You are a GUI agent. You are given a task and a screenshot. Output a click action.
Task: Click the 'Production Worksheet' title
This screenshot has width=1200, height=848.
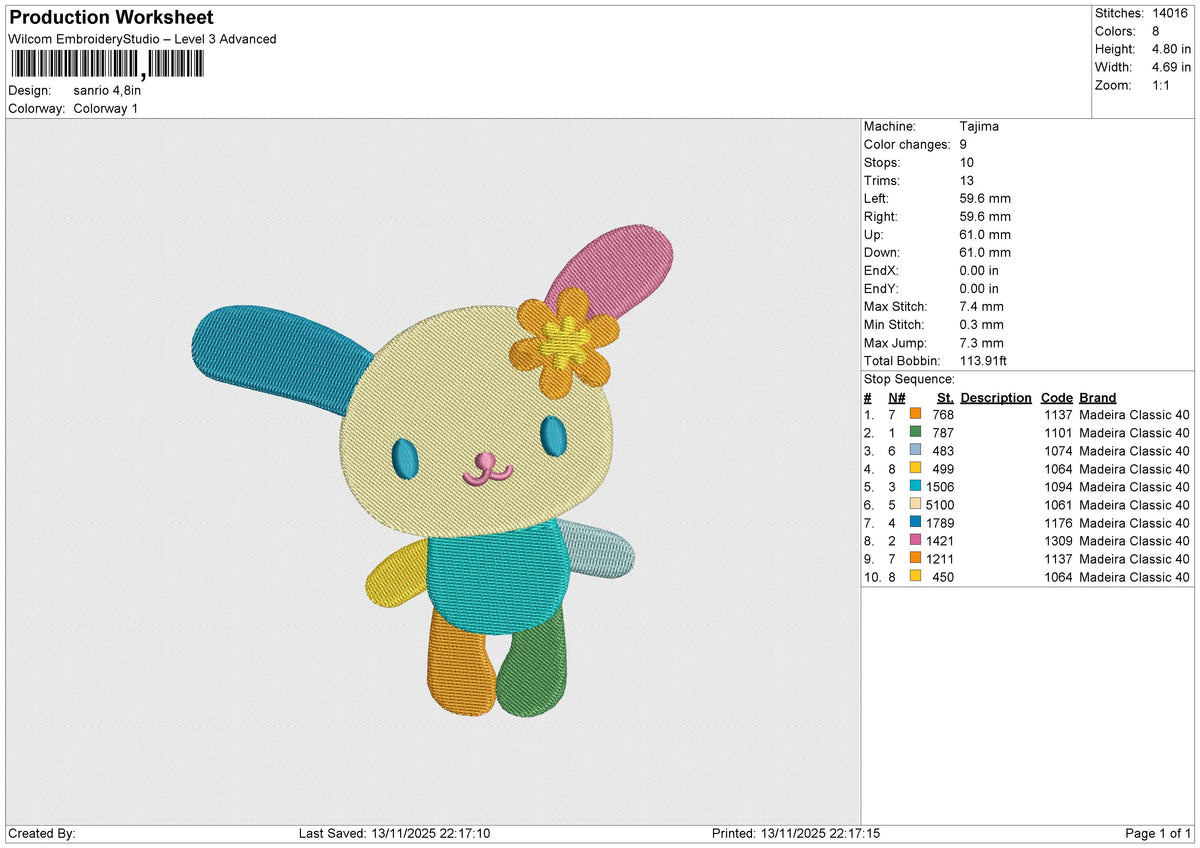pyautogui.click(x=111, y=18)
